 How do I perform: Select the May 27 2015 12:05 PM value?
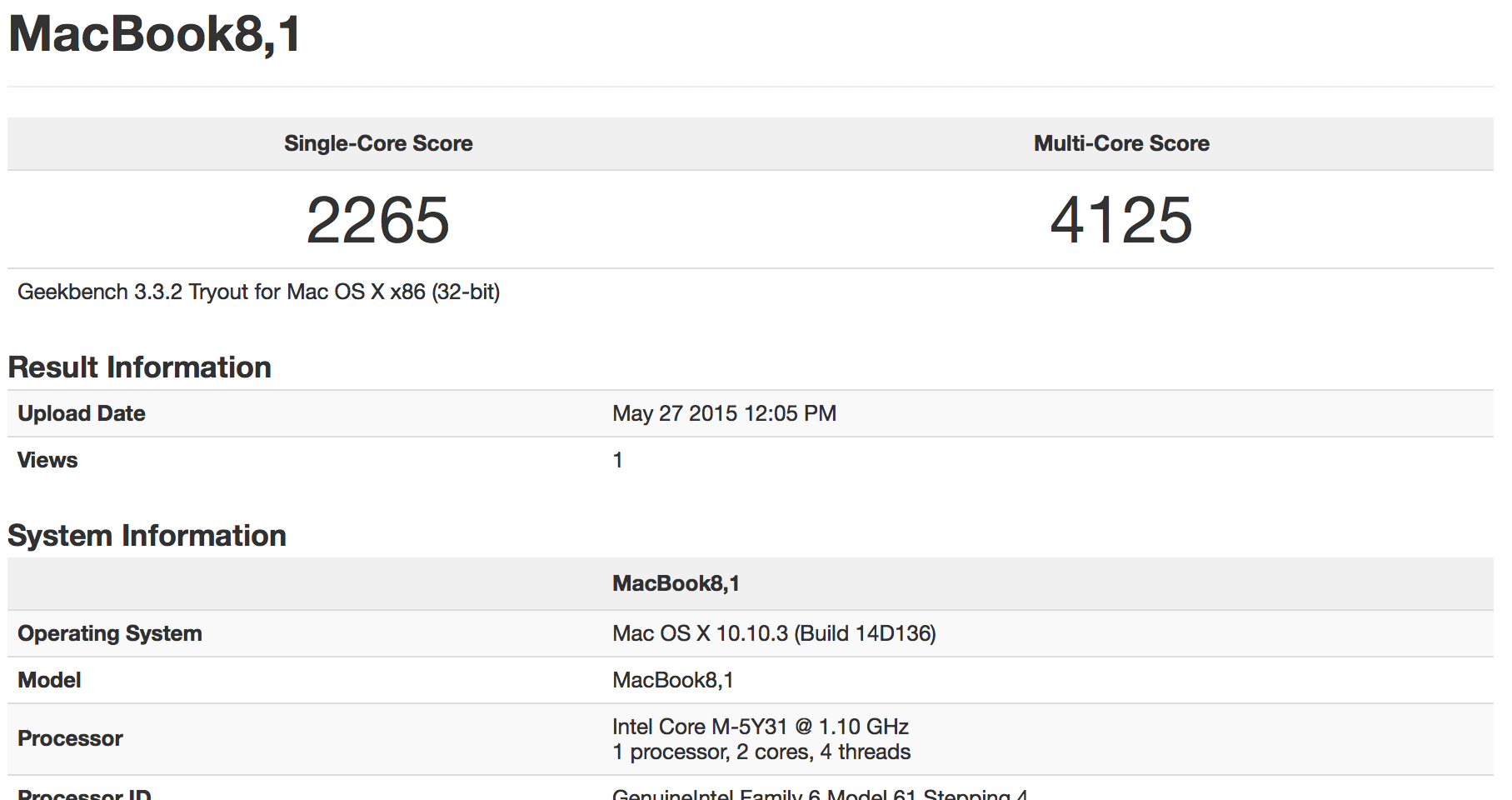[x=724, y=413]
